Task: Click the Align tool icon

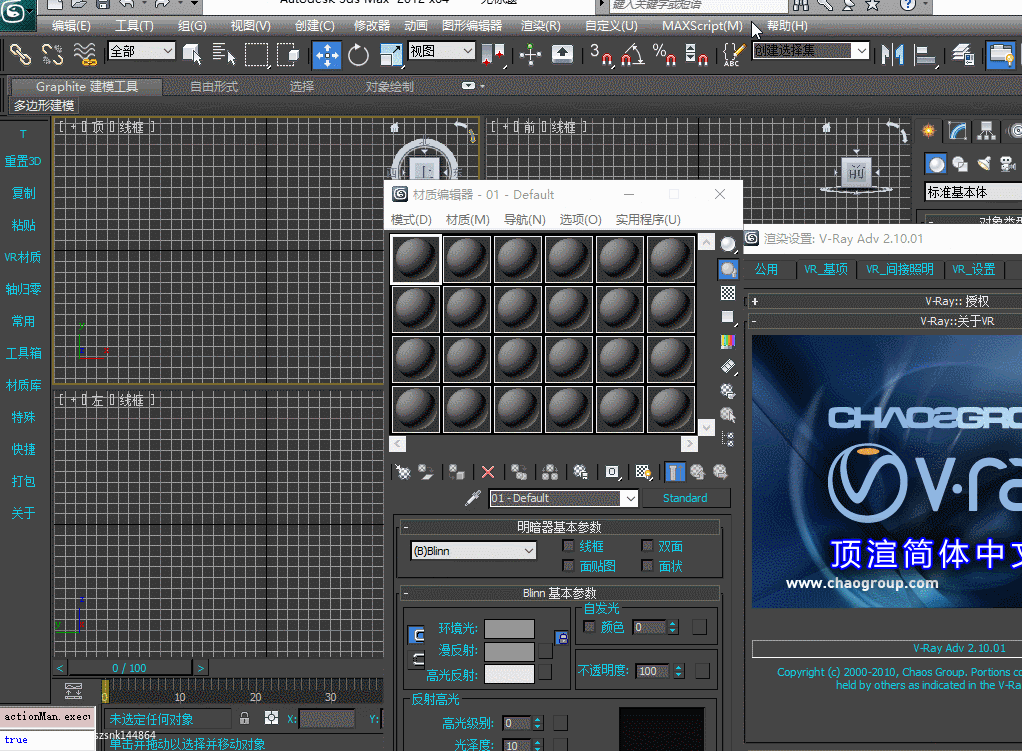Action: (925, 54)
